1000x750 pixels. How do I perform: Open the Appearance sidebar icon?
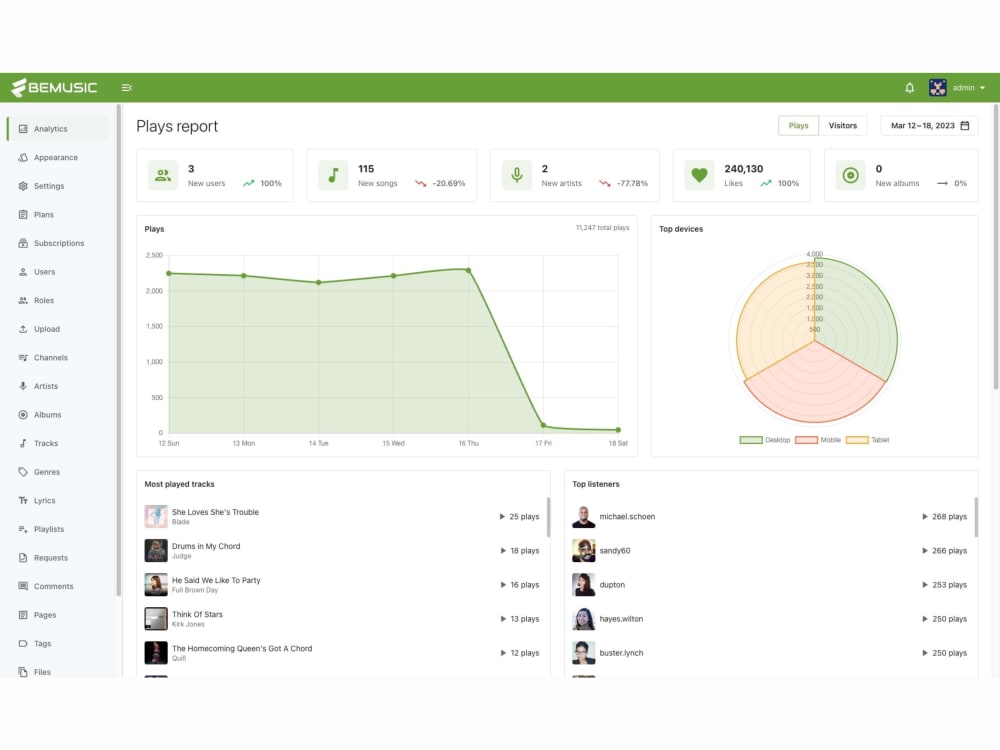(23, 158)
